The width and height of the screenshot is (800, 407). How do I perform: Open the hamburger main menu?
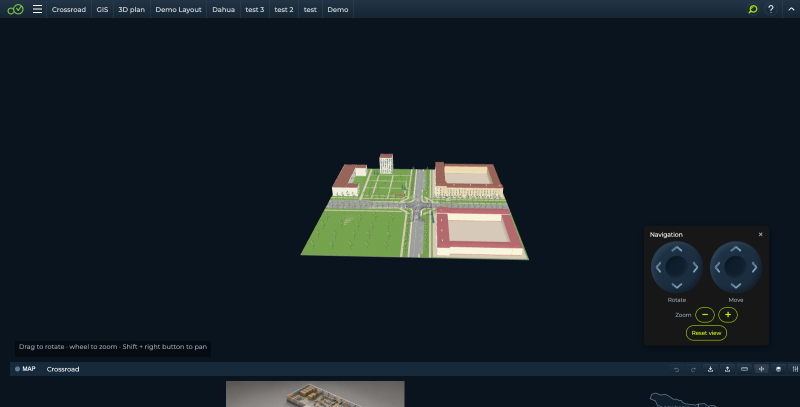click(x=37, y=9)
